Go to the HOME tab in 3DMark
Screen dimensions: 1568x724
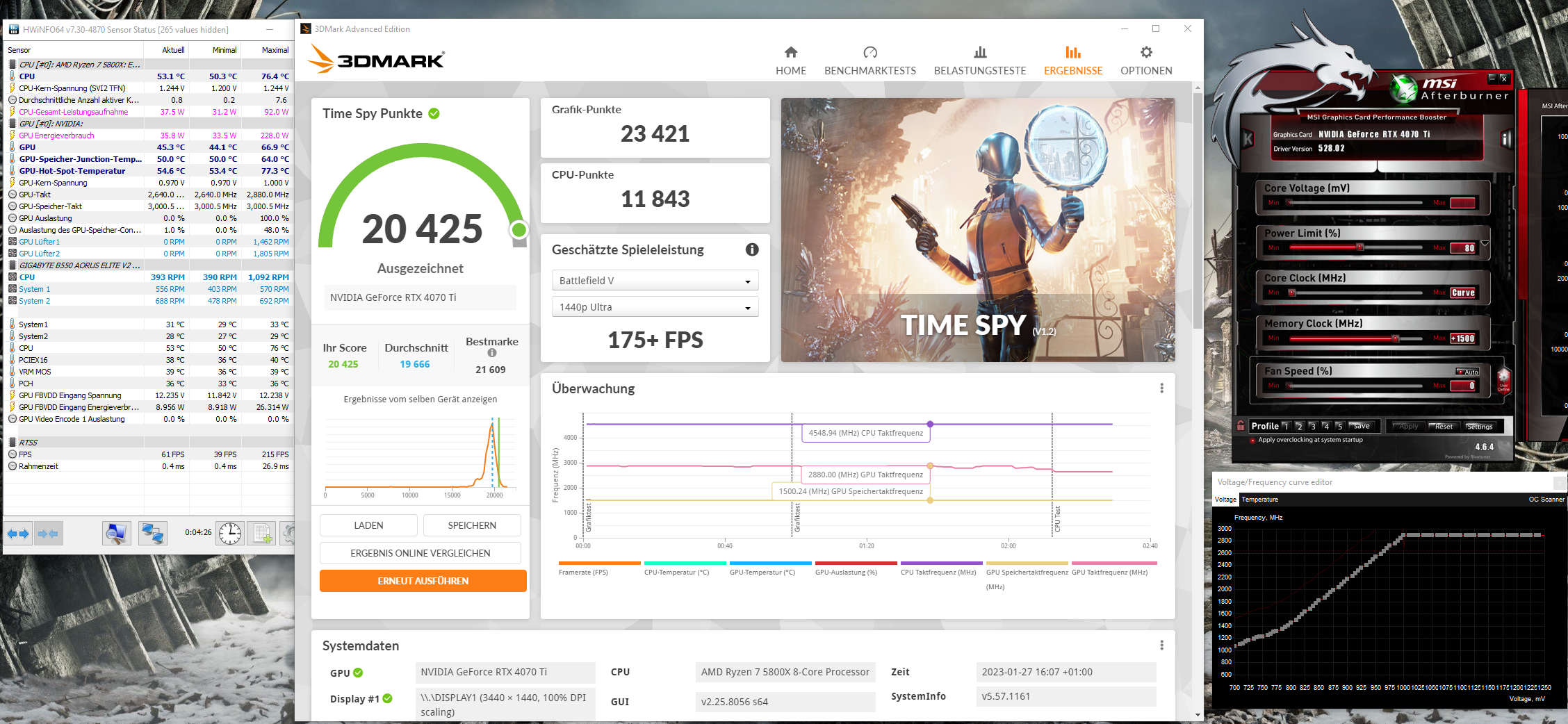791,61
